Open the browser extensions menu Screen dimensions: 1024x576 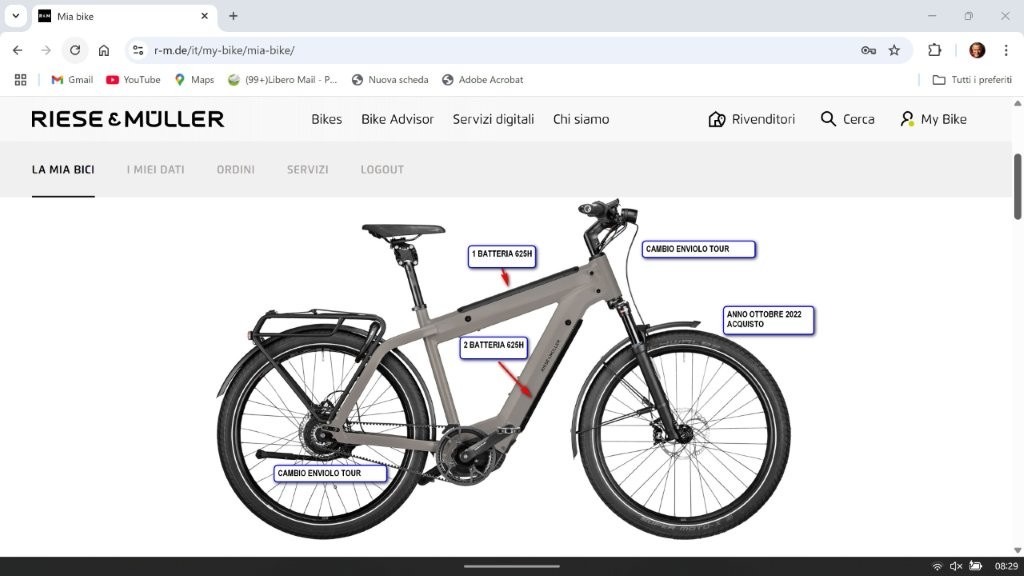(x=935, y=50)
